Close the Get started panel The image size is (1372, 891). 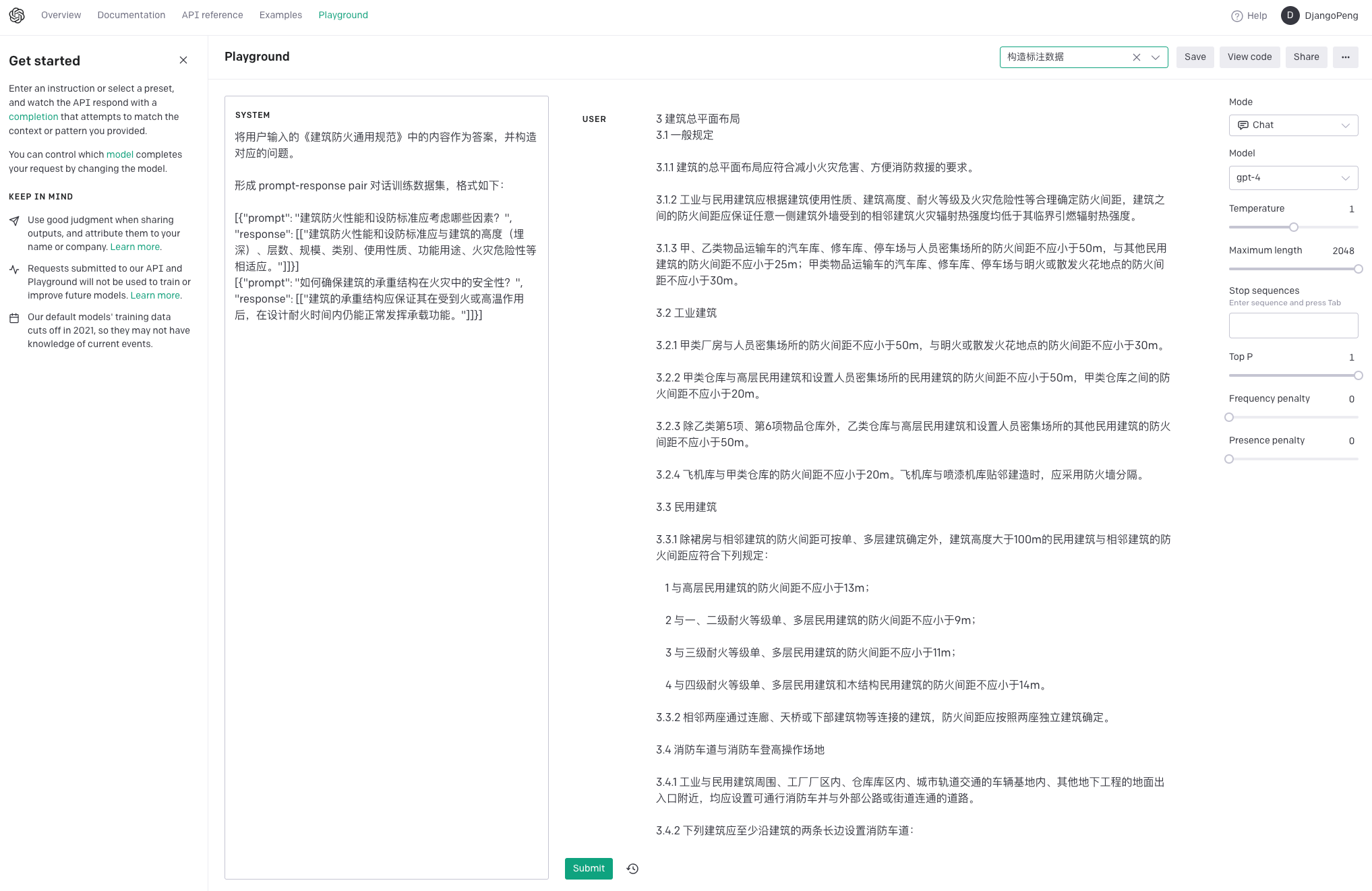click(183, 61)
